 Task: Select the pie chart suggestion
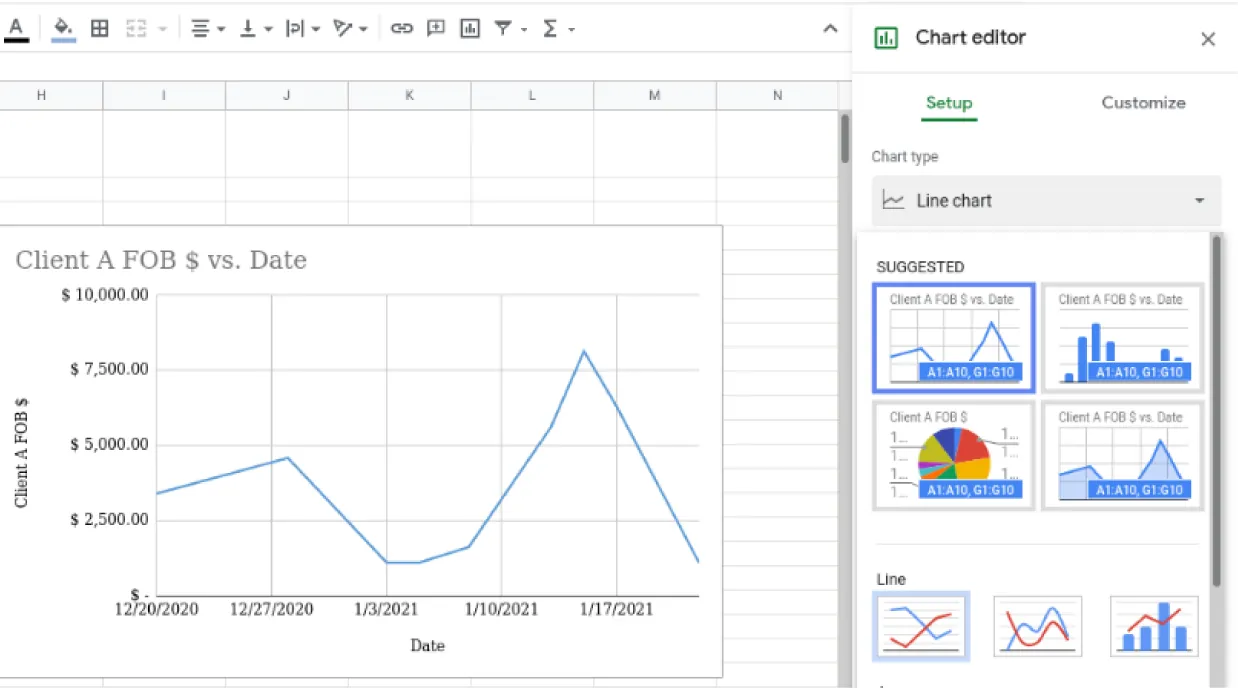[953, 455]
